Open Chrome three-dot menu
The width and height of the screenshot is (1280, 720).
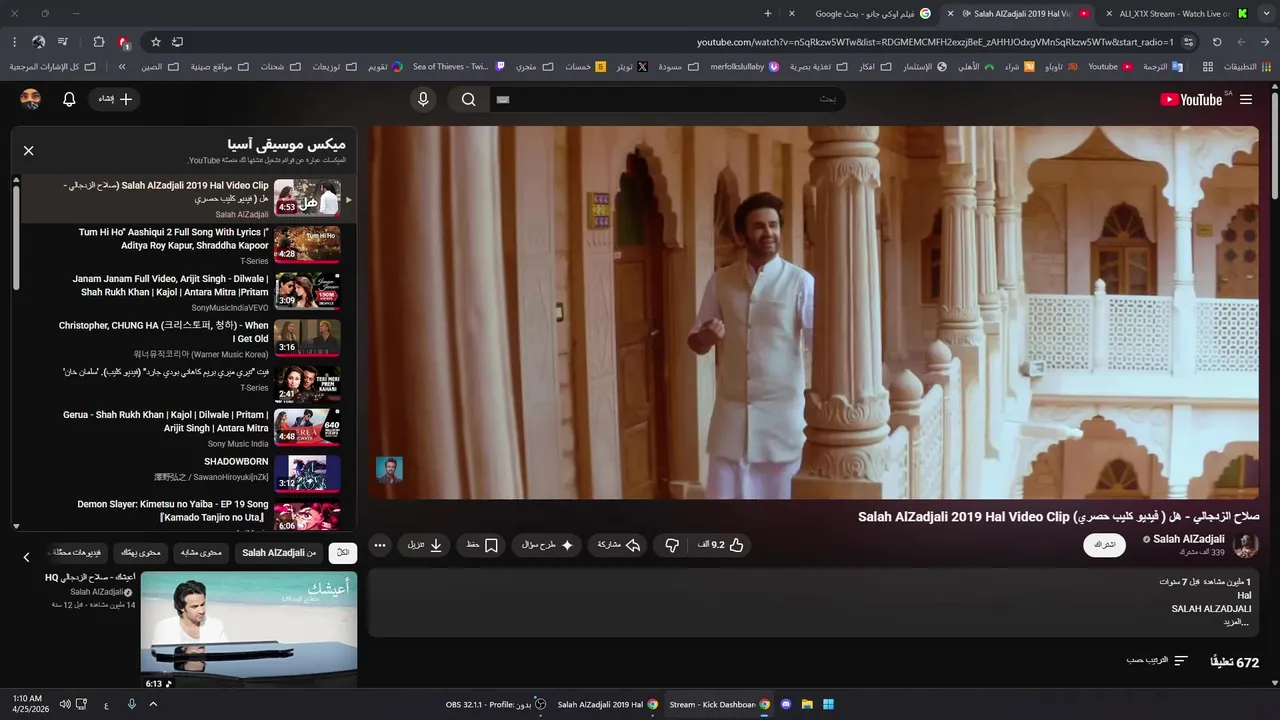tap(14, 42)
